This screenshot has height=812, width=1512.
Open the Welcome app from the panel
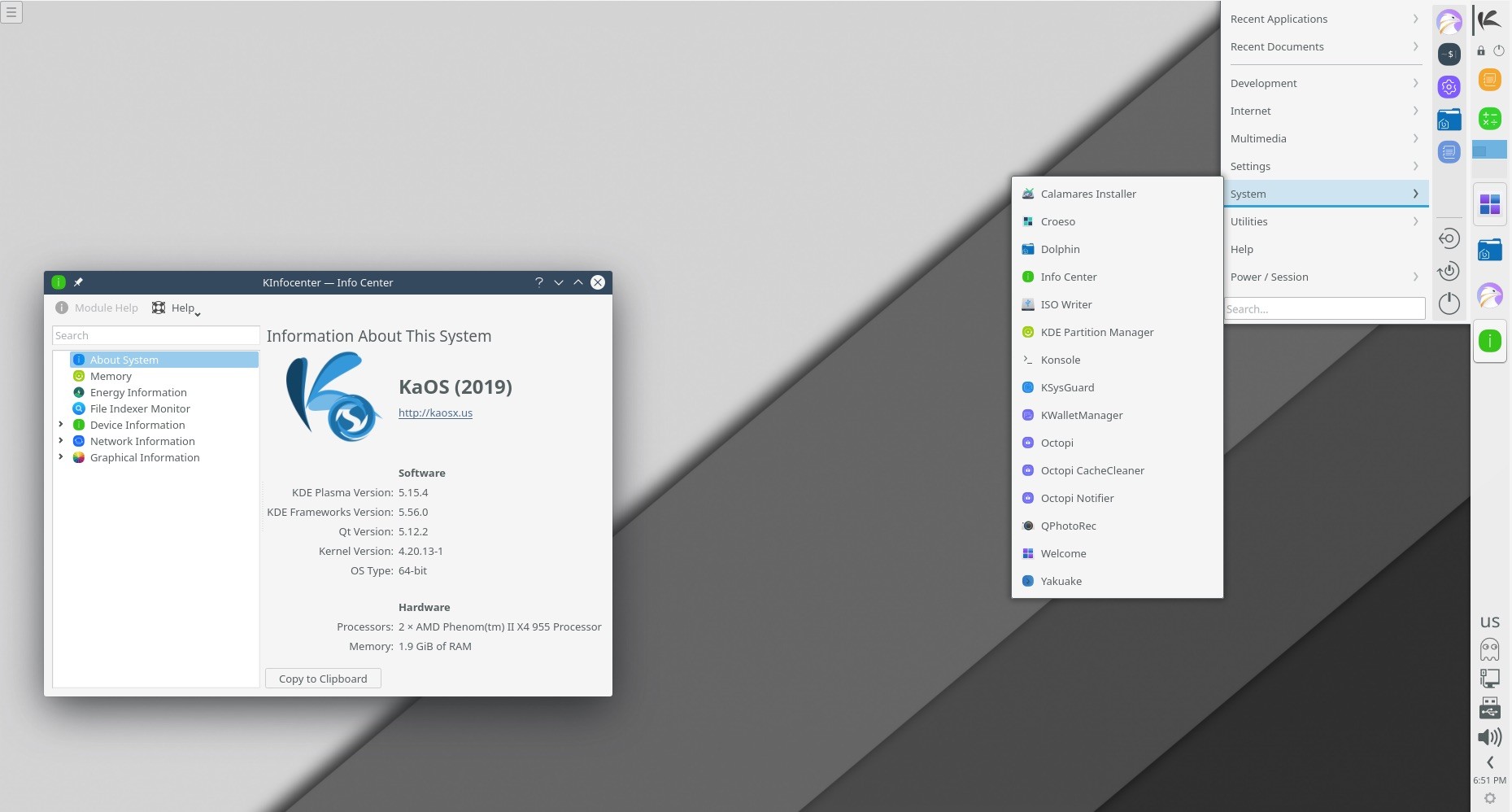point(1490,204)
